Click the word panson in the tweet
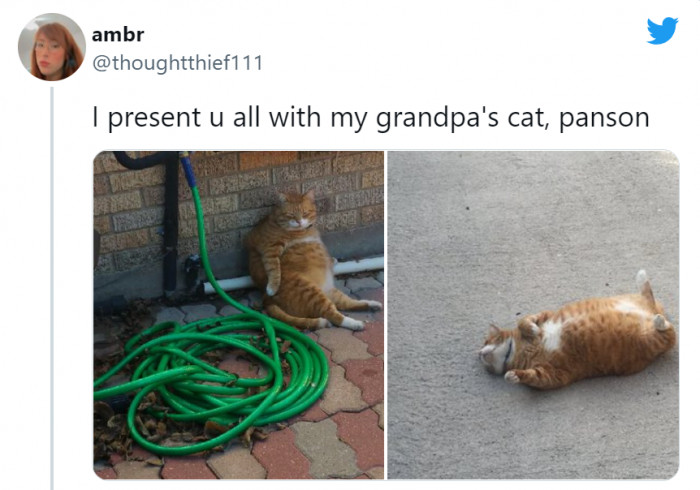Viewport: 700px width, 490px height. pos(604,119)
